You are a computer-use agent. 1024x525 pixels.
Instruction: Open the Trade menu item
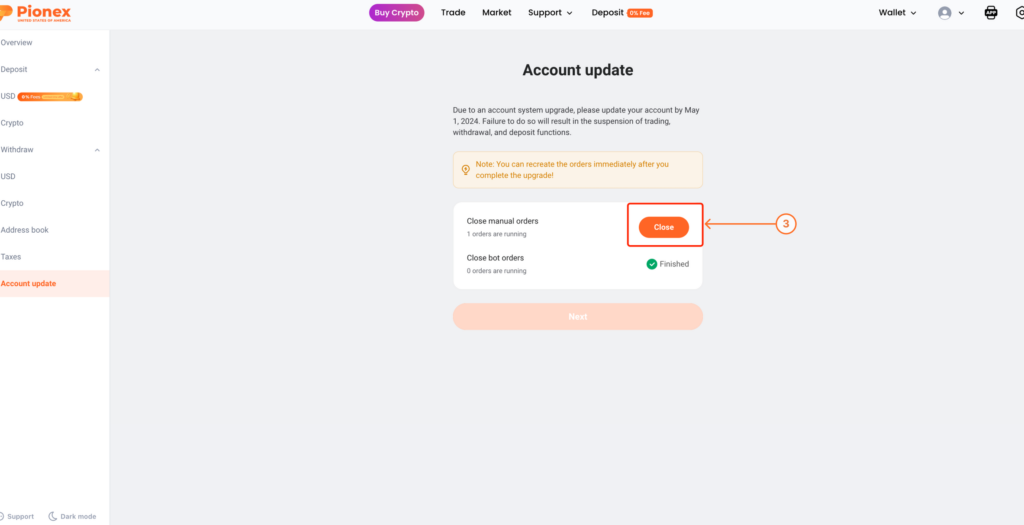453,12
